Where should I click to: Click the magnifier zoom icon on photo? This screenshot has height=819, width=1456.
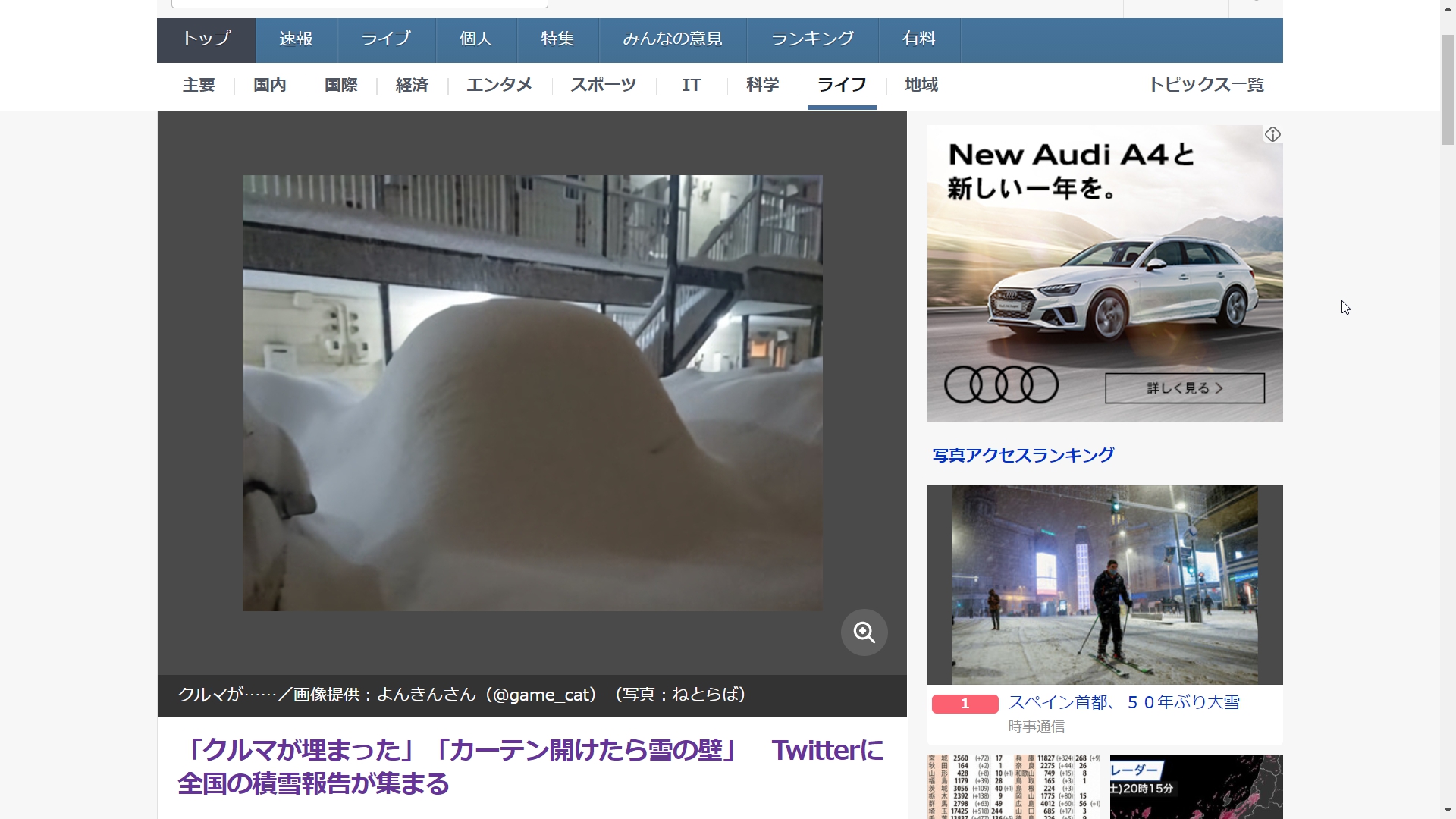point(864,632)
